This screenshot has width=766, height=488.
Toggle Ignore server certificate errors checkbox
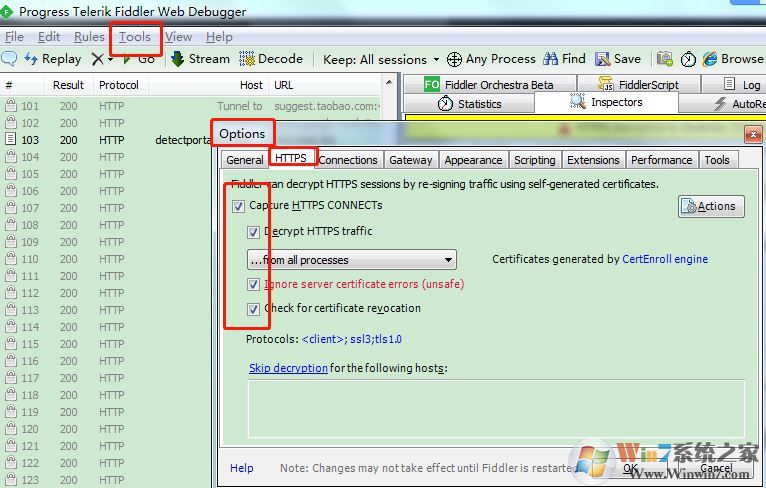pos(253,284)
